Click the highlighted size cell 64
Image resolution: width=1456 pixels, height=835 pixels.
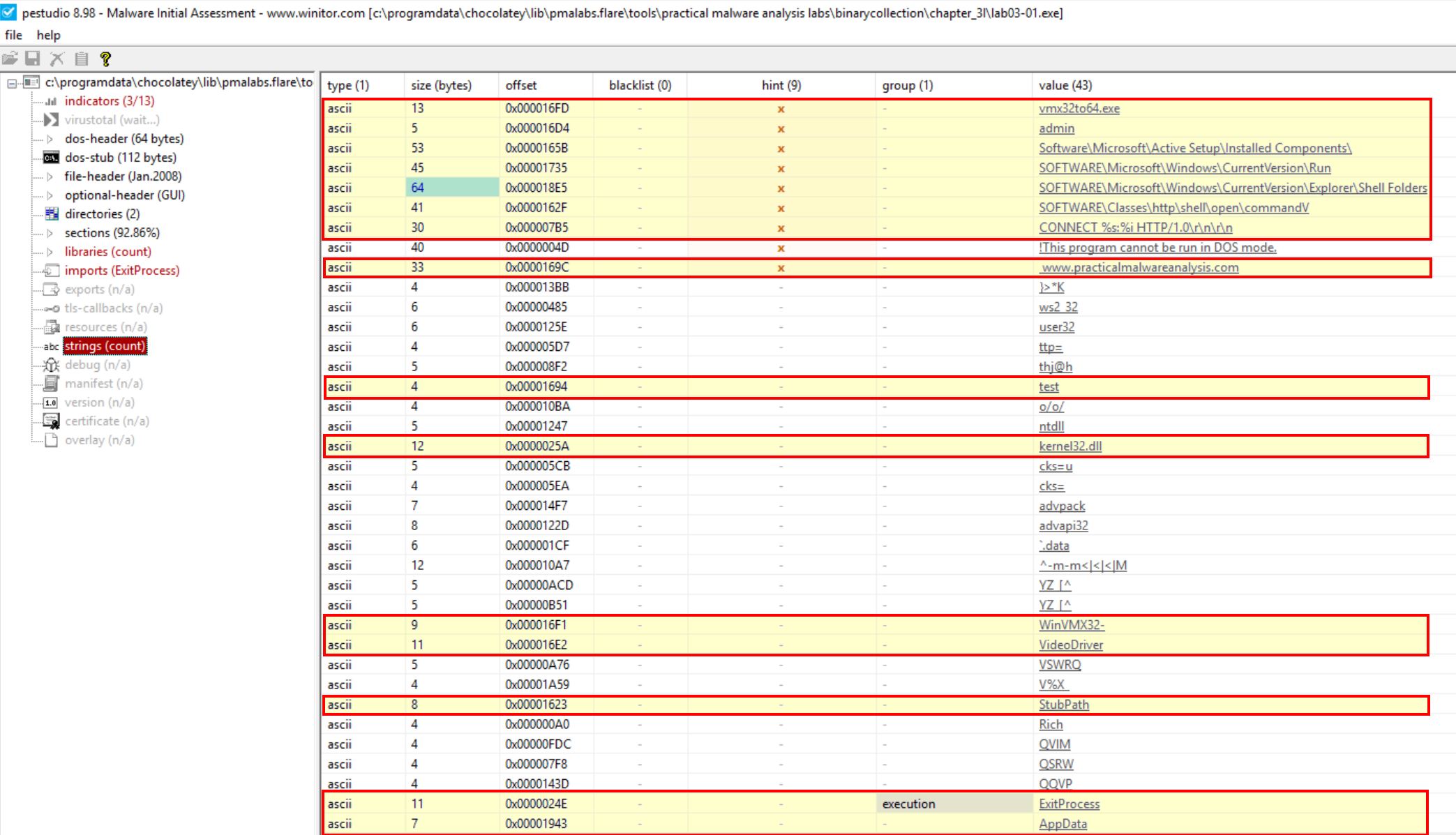coord(452,188)
